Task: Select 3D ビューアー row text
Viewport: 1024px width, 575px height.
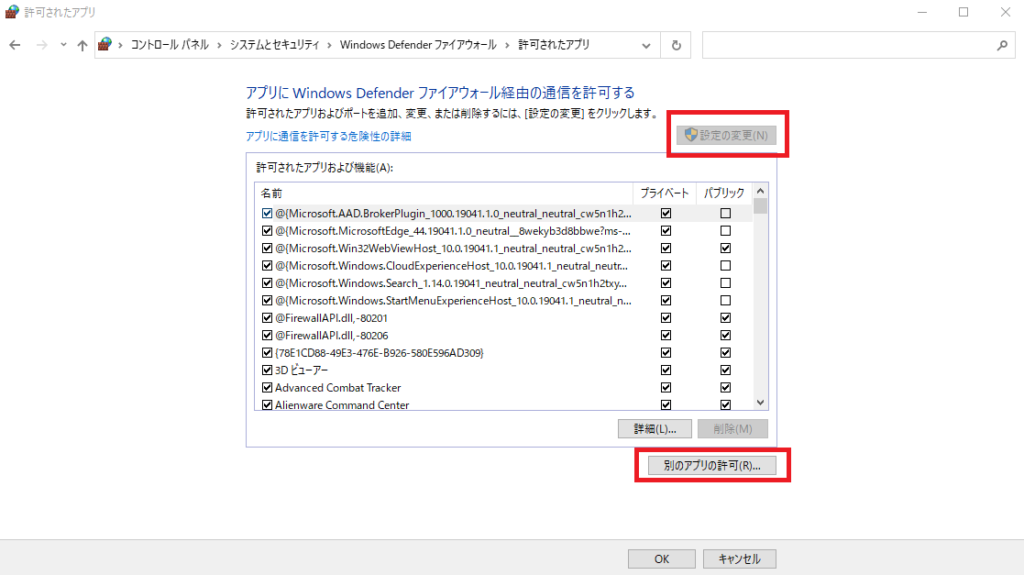Action: (x=301, y=370)
